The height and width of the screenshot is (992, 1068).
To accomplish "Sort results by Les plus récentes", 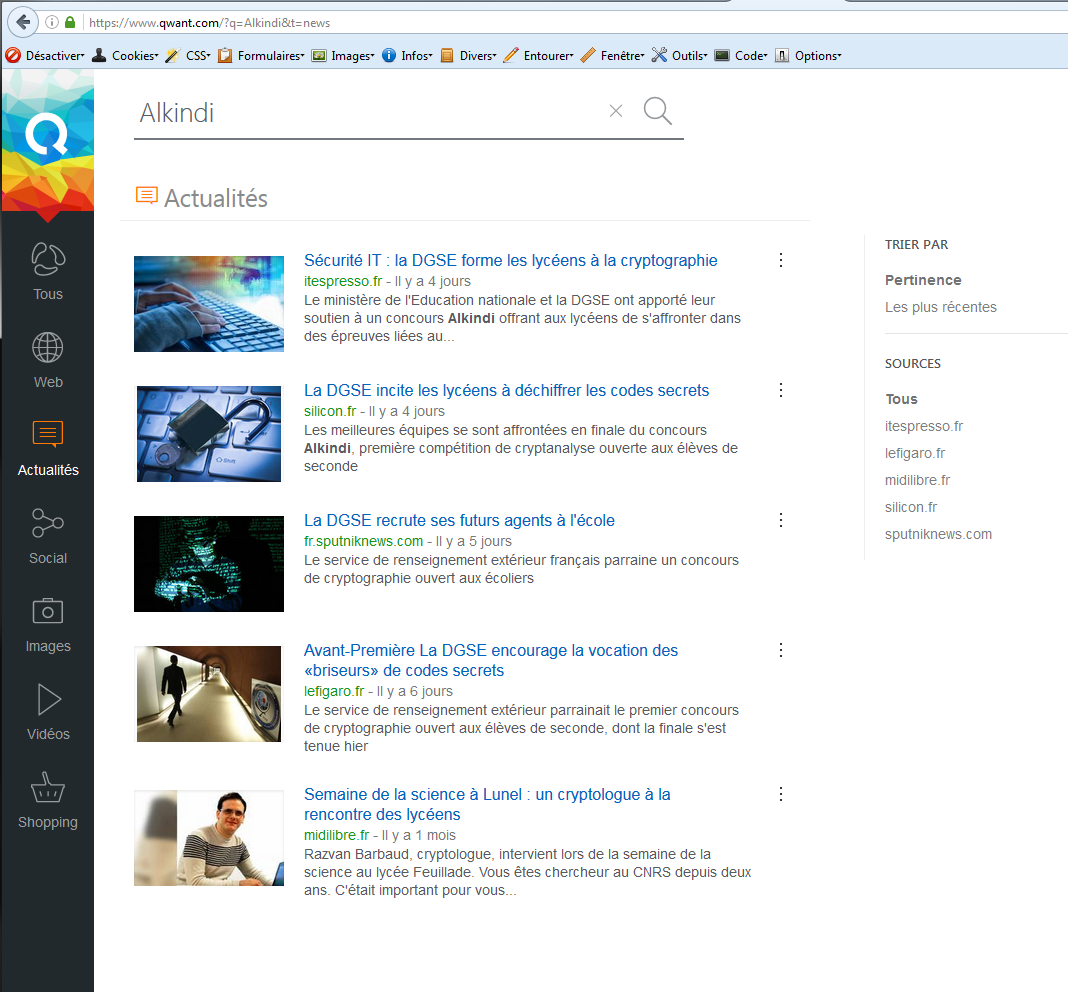I will click(x=940, y=307).
